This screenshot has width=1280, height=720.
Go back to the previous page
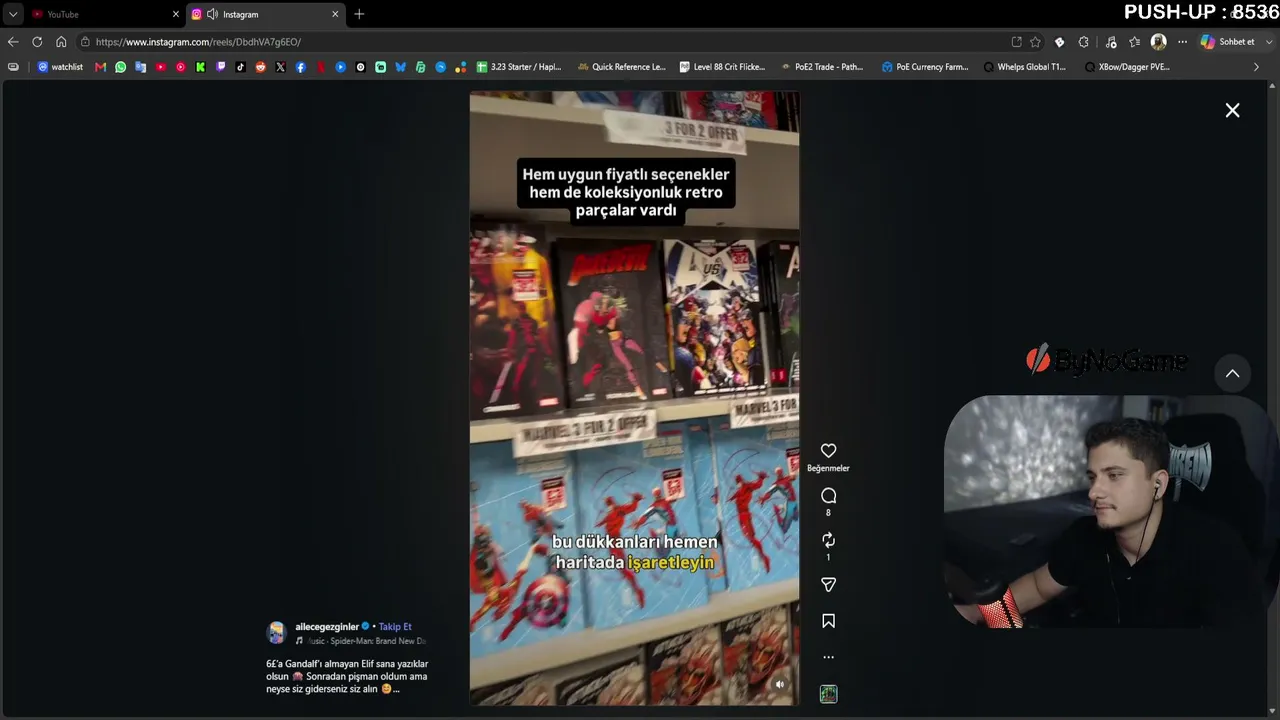(x=13, y=42)
